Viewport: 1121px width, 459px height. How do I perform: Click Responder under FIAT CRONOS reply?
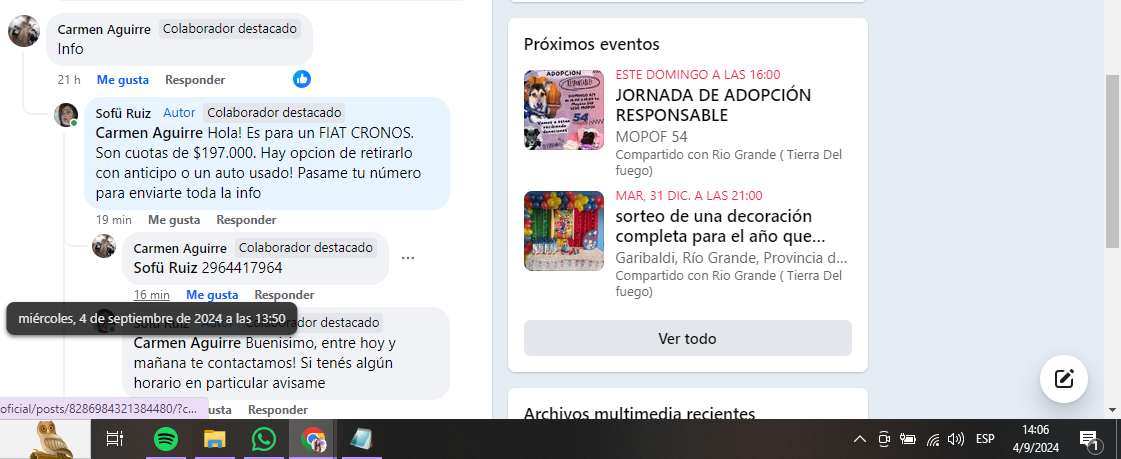click(x=247, y=220)
